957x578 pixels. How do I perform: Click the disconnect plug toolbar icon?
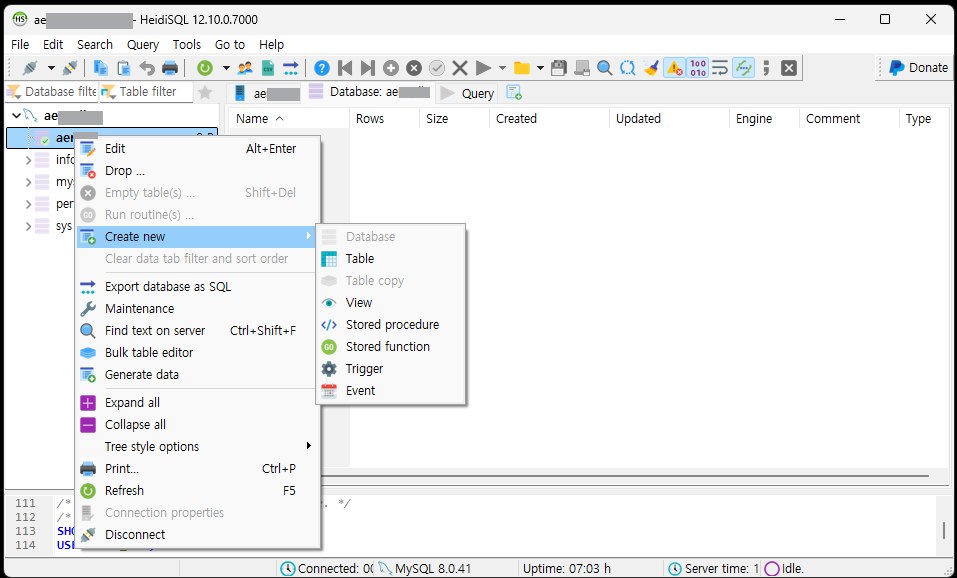pos(70,68)
